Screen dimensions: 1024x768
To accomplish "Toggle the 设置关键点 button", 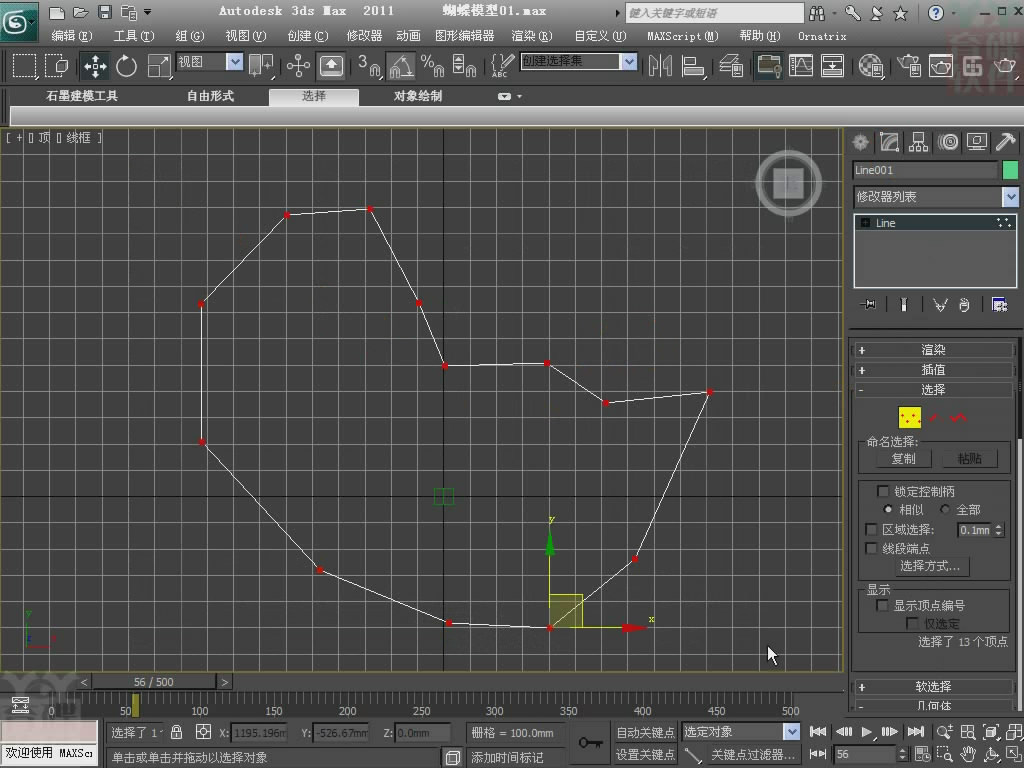I will (x=645, y=754).
